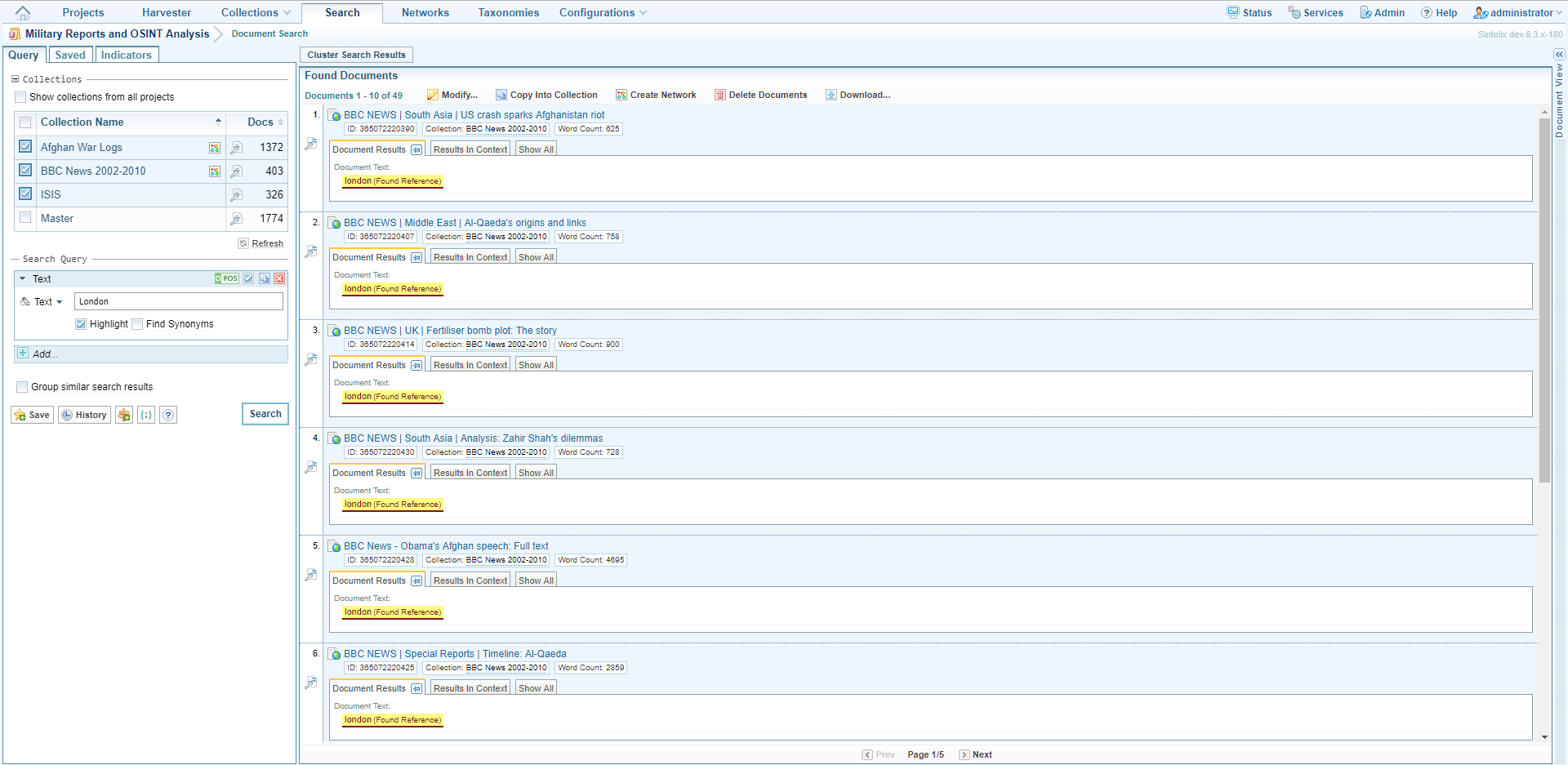
Task: Click the query help question mark icon
Action: [168, 416]
